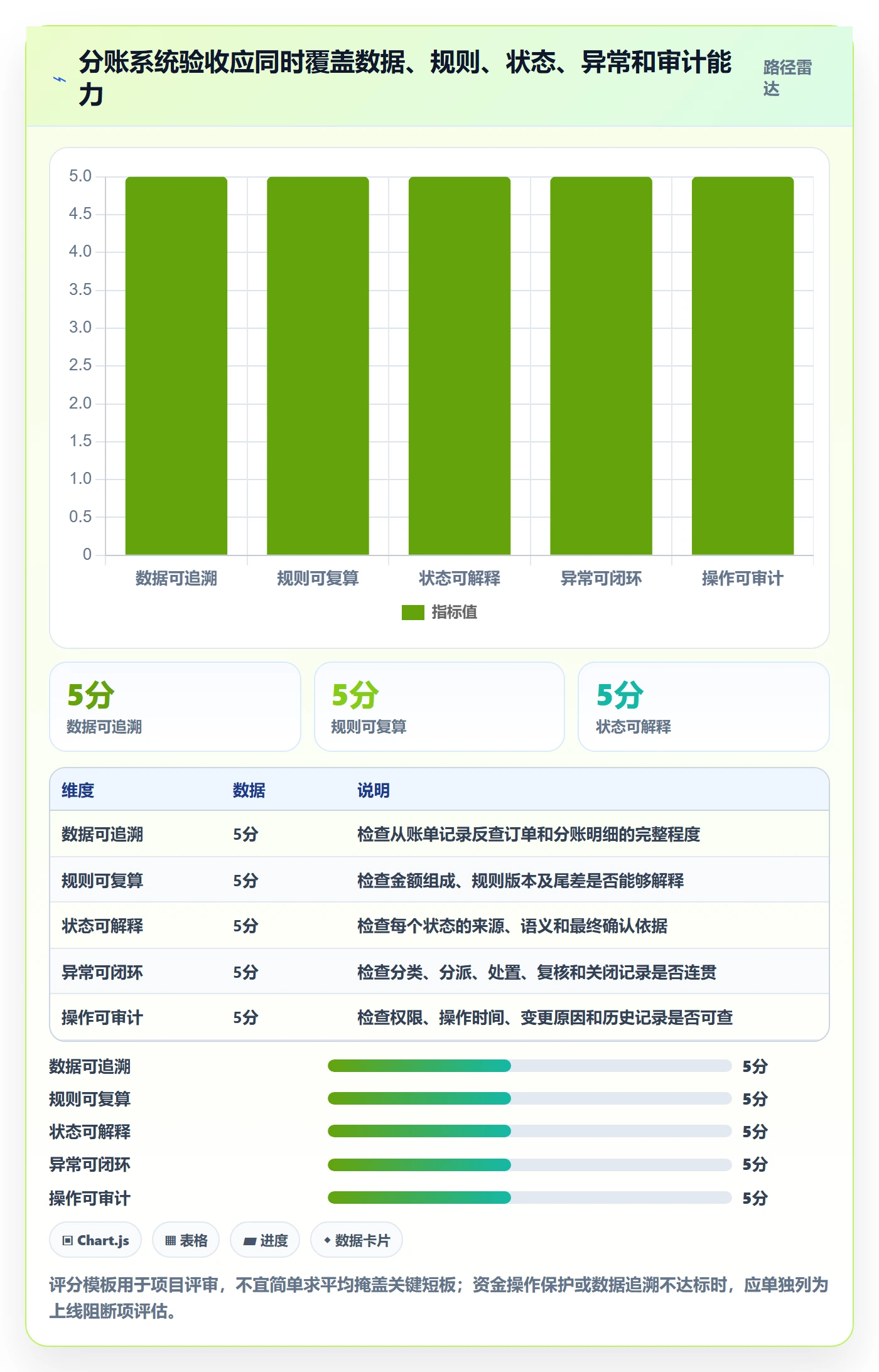Select the 操作可审计 bar in chart

pyautogui.click(x=743, y=365)
